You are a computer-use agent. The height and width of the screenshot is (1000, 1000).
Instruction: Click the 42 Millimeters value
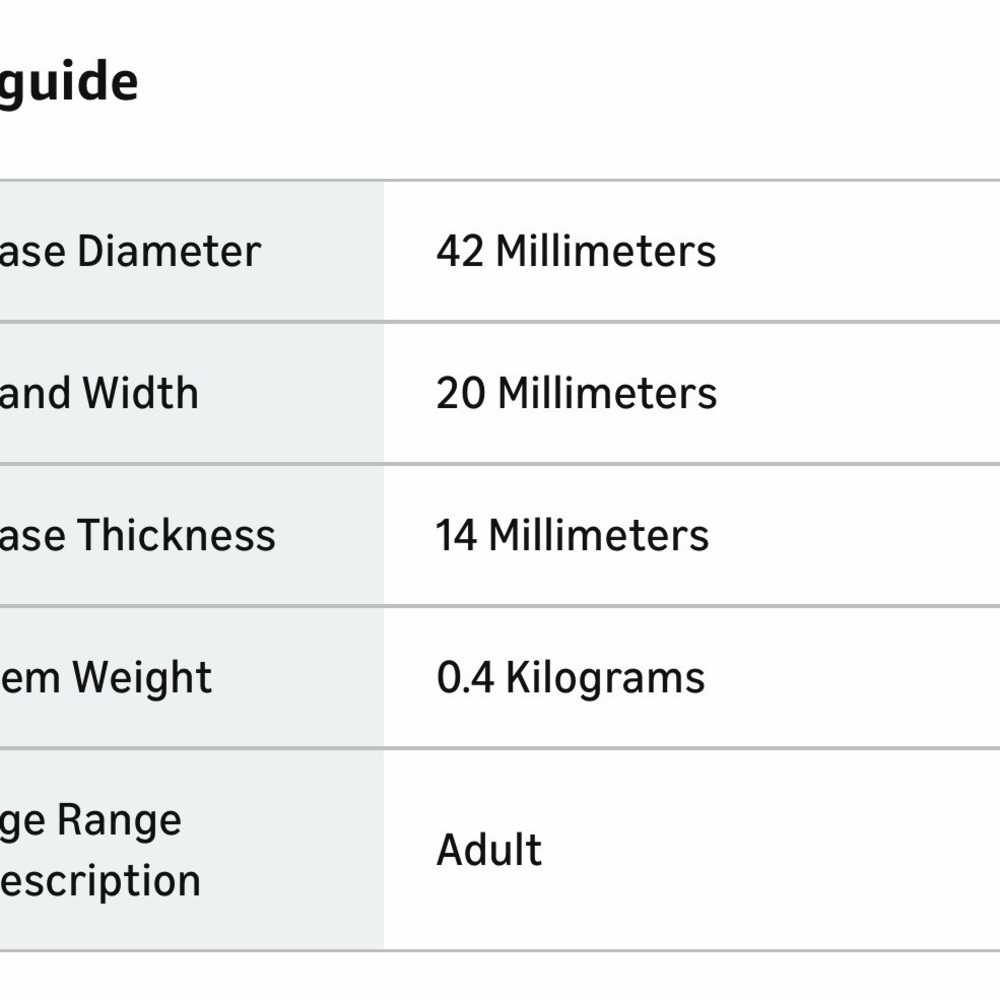[576, 251]
